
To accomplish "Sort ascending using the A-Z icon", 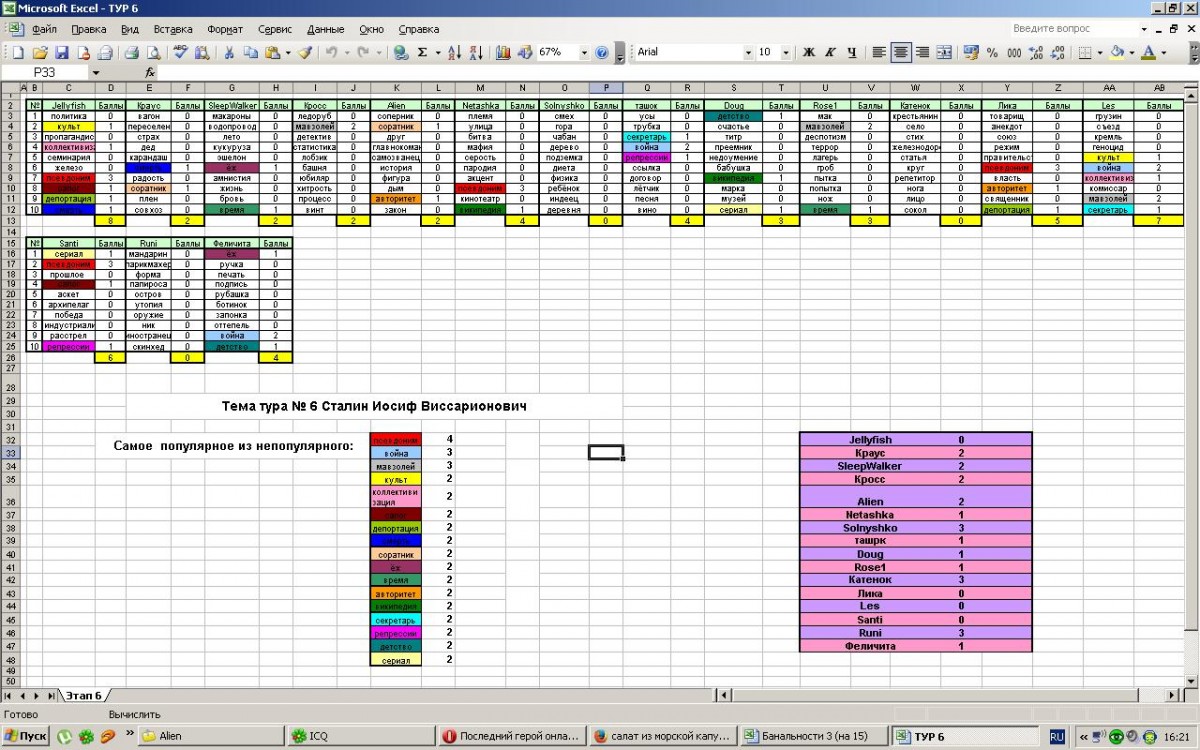I will coord(453,52).
